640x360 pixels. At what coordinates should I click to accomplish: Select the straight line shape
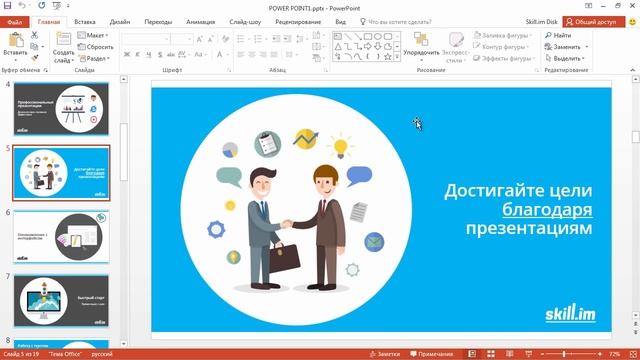[x=348, y=36]
